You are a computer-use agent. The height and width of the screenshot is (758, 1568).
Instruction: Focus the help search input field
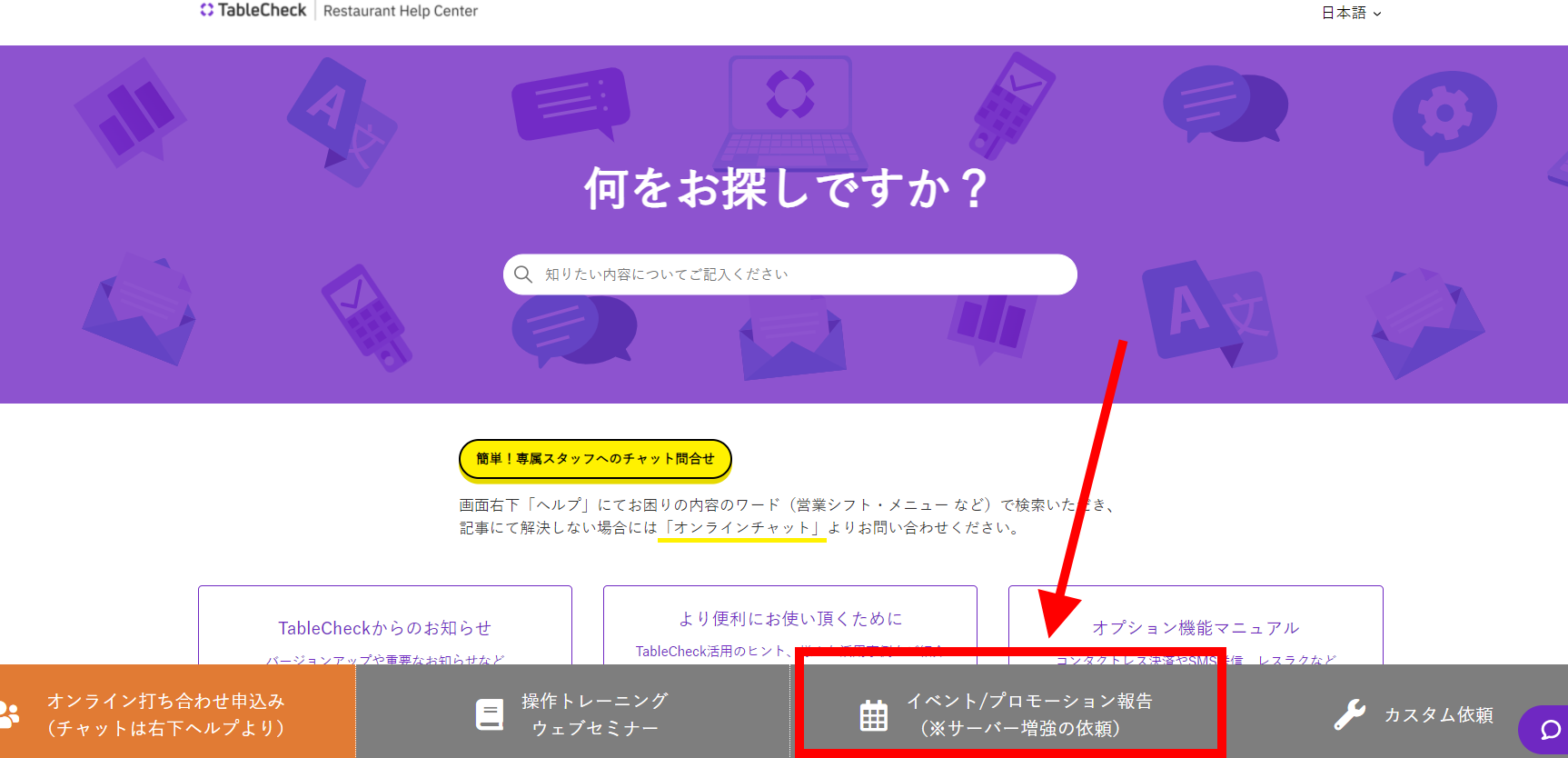tap(799, 274)
